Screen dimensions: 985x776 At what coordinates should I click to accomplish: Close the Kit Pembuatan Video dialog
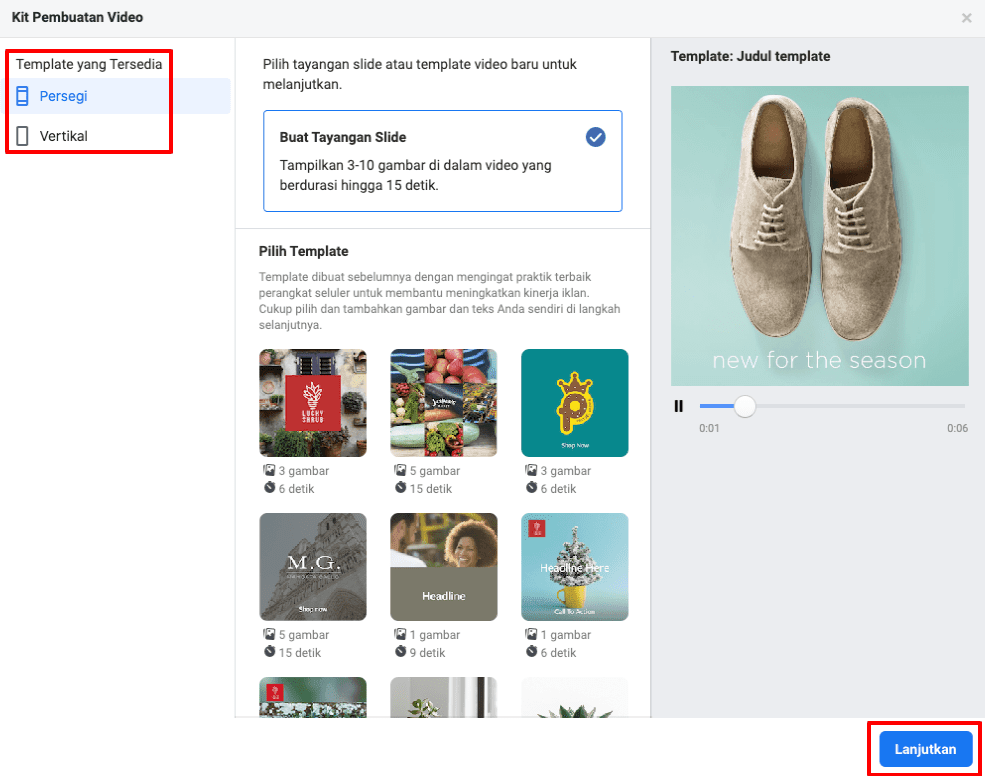pos(966,18)
